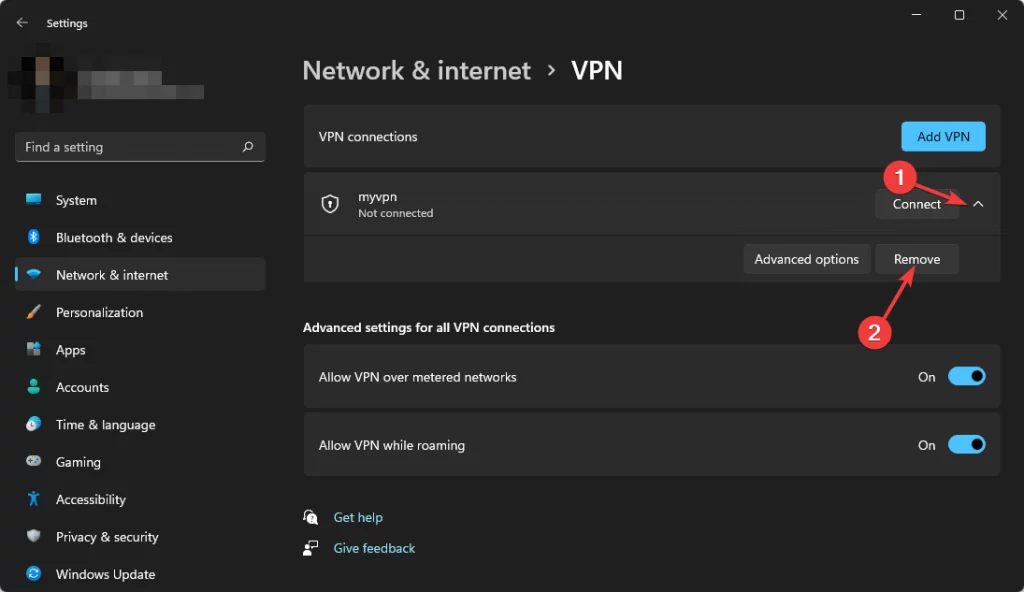Open Advanced options for myvpn

(806, 258)
